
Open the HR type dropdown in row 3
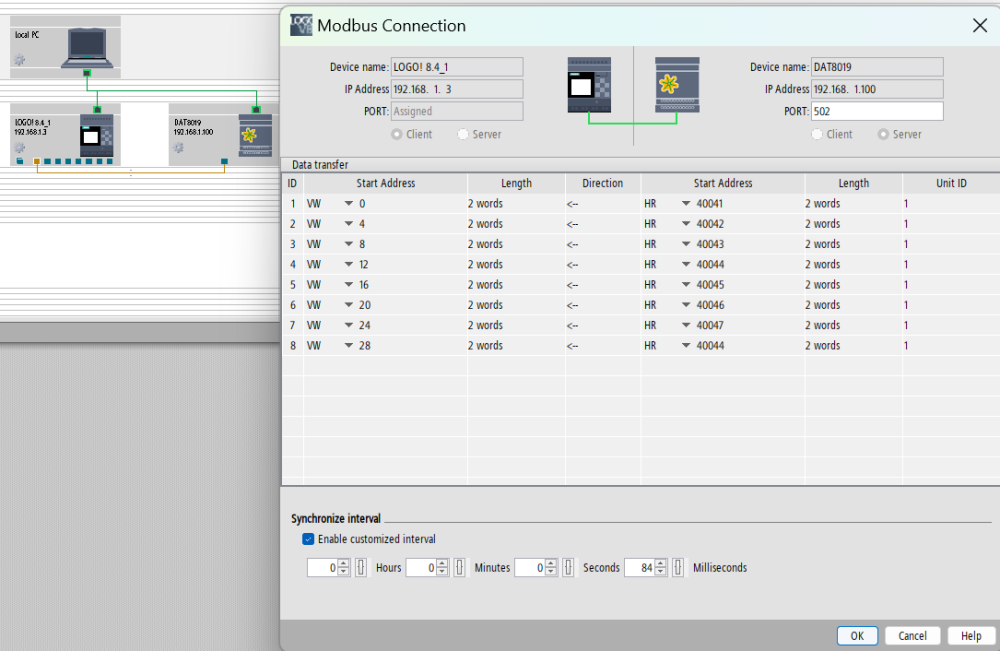686,244
